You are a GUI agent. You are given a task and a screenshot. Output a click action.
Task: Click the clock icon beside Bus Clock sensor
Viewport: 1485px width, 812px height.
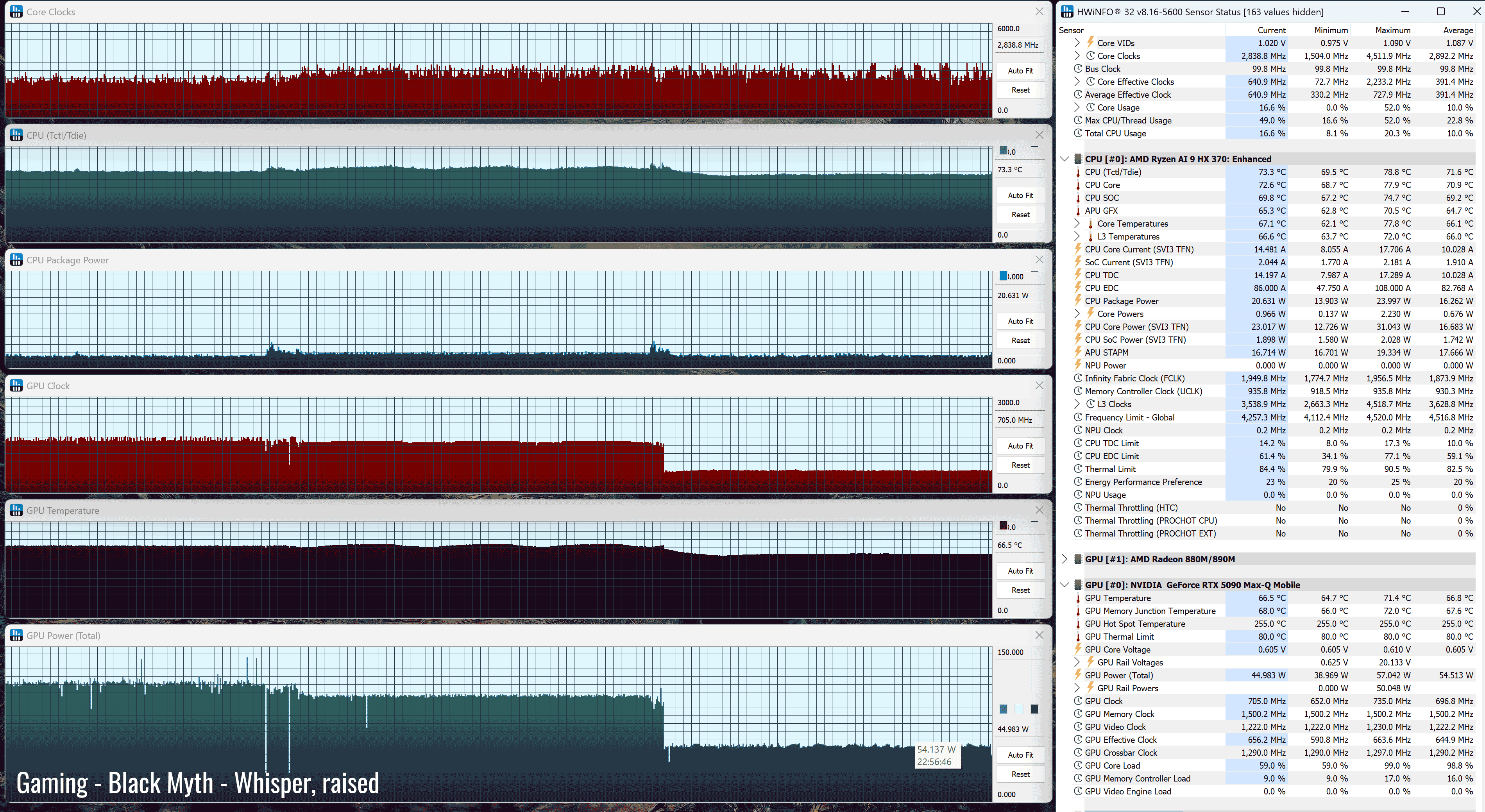[1077, 69]
